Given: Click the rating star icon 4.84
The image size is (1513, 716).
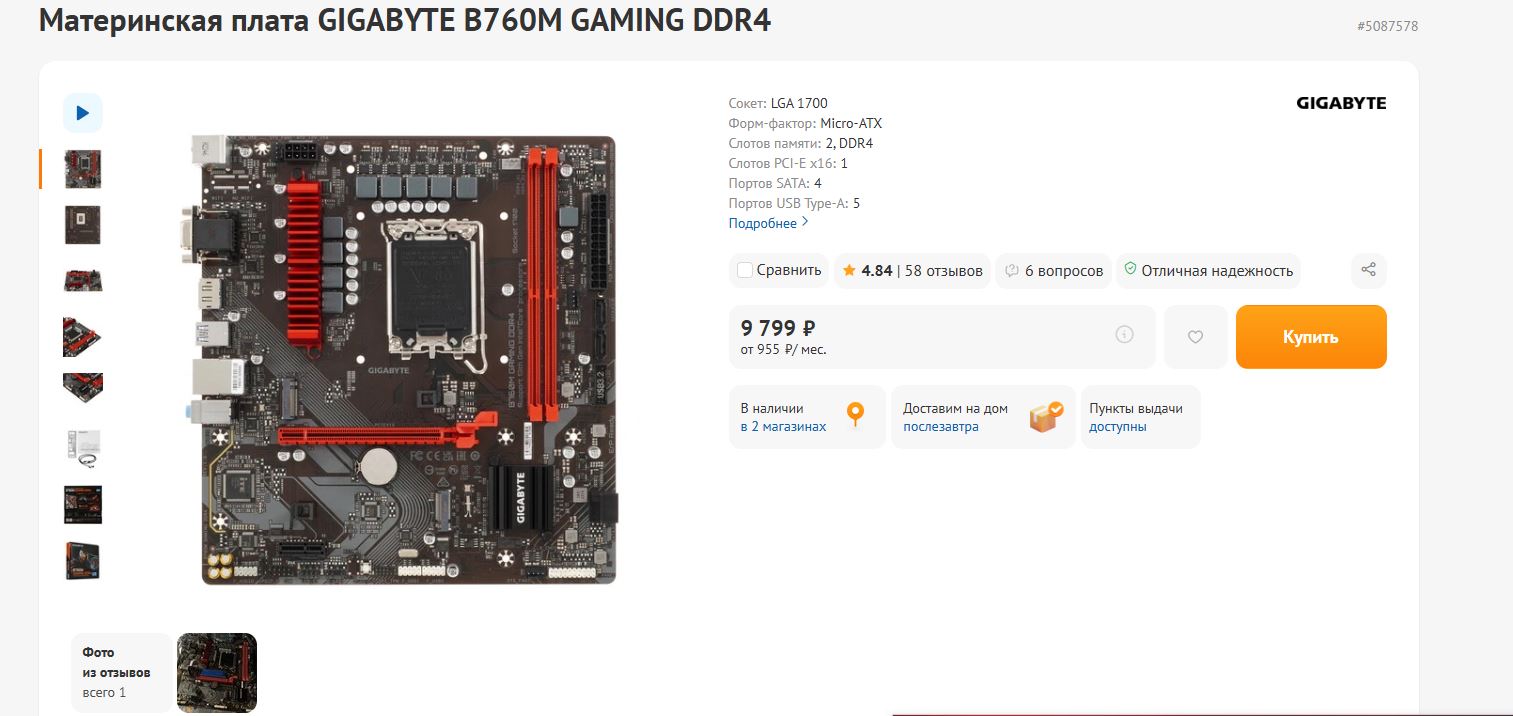Looking at the screenshot, I should coord(849,270).
